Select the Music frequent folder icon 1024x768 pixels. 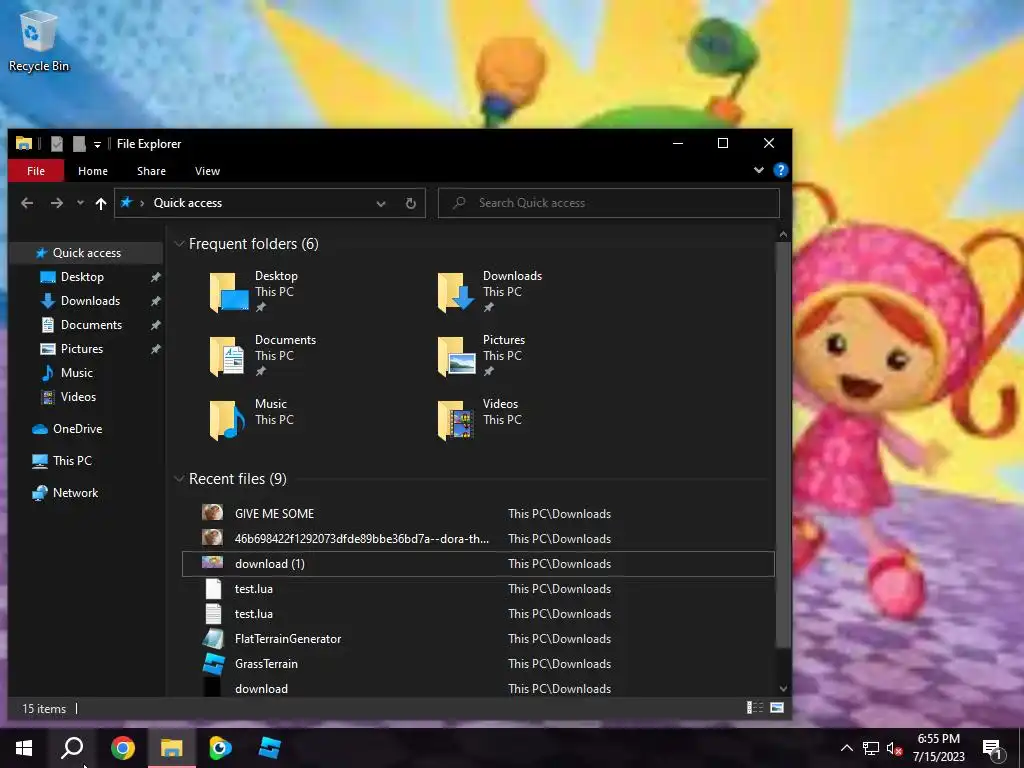click(227, 420)
